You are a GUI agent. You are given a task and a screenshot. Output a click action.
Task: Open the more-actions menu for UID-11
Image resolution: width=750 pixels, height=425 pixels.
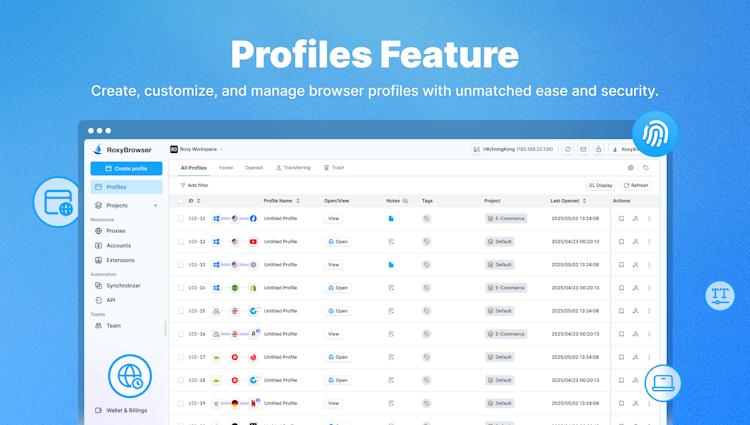click(649, 218)
